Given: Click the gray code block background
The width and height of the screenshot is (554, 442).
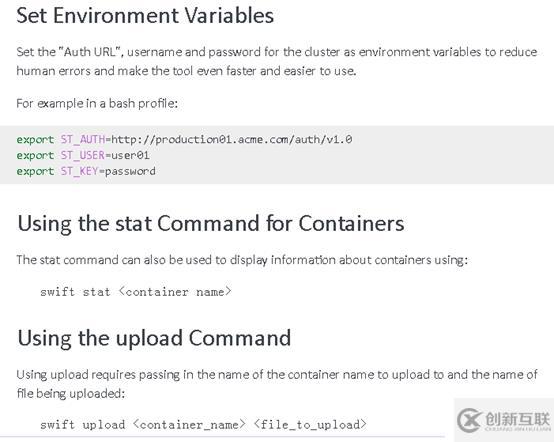Looking at the screenshot, I should coord(277,155).
